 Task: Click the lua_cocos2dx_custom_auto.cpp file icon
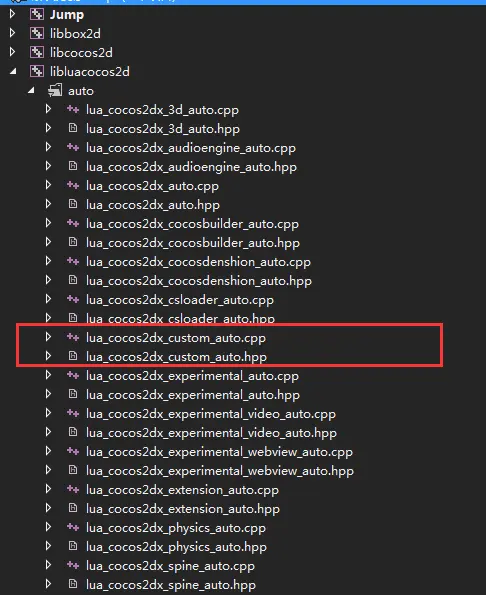[73, 337]
